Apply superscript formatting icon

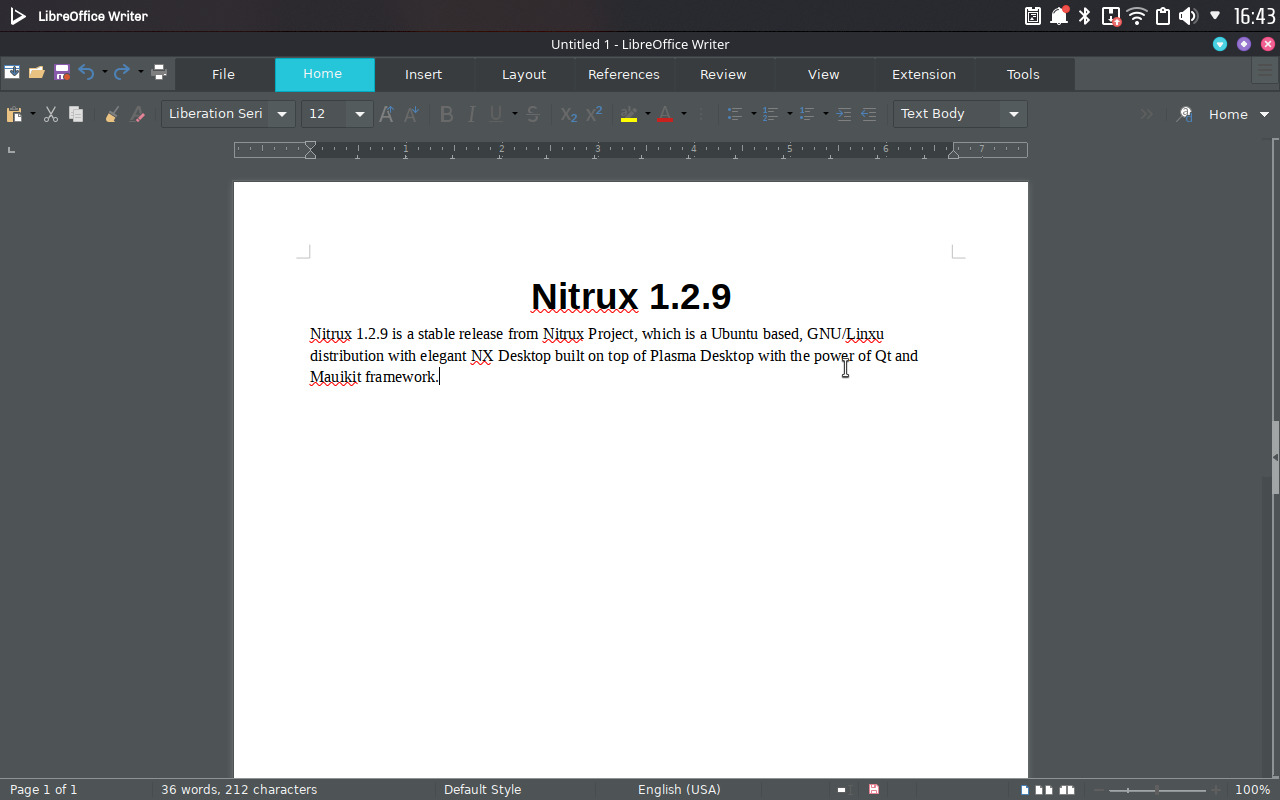click(x=593, y=114)
